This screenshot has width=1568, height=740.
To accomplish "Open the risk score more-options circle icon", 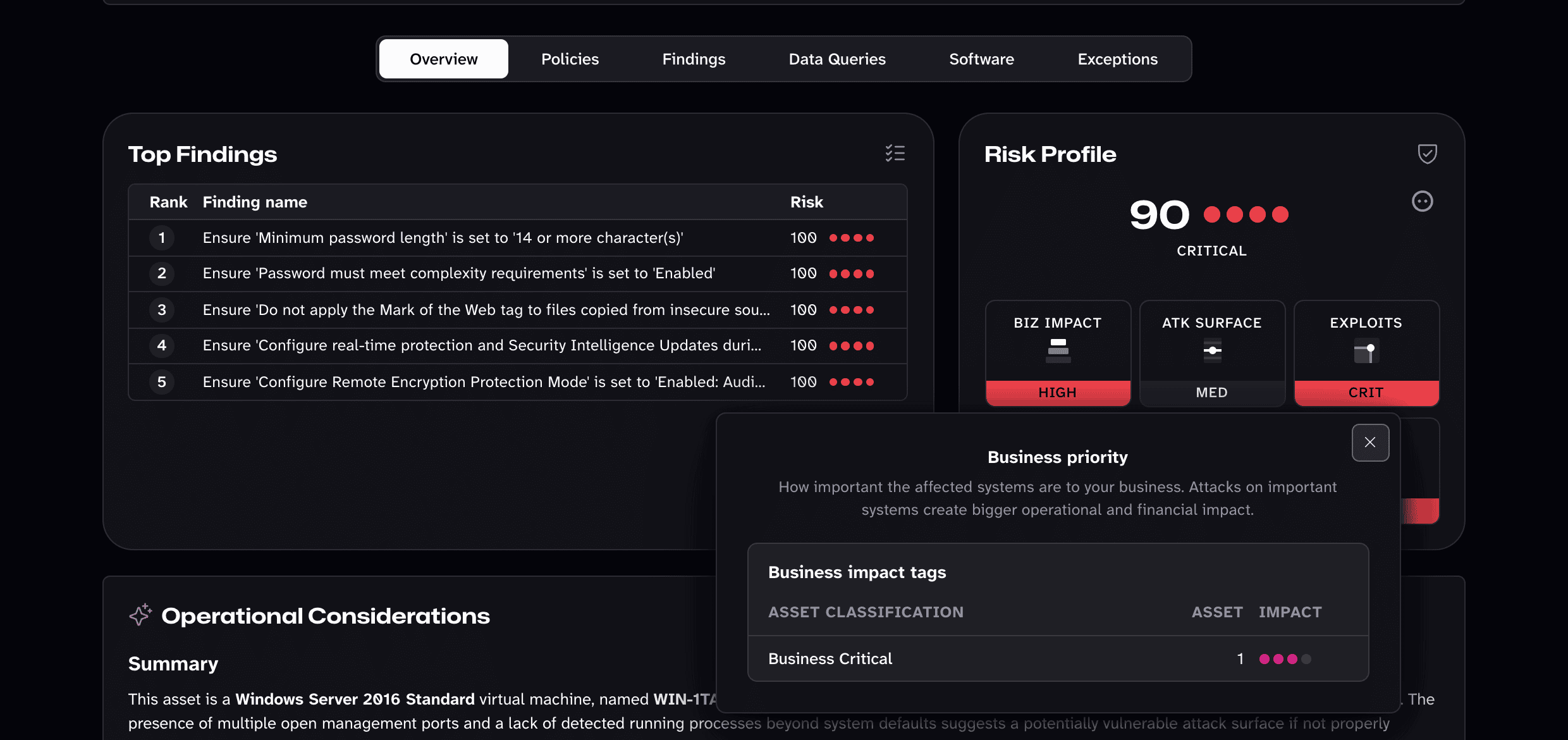I will (1422, 201).
